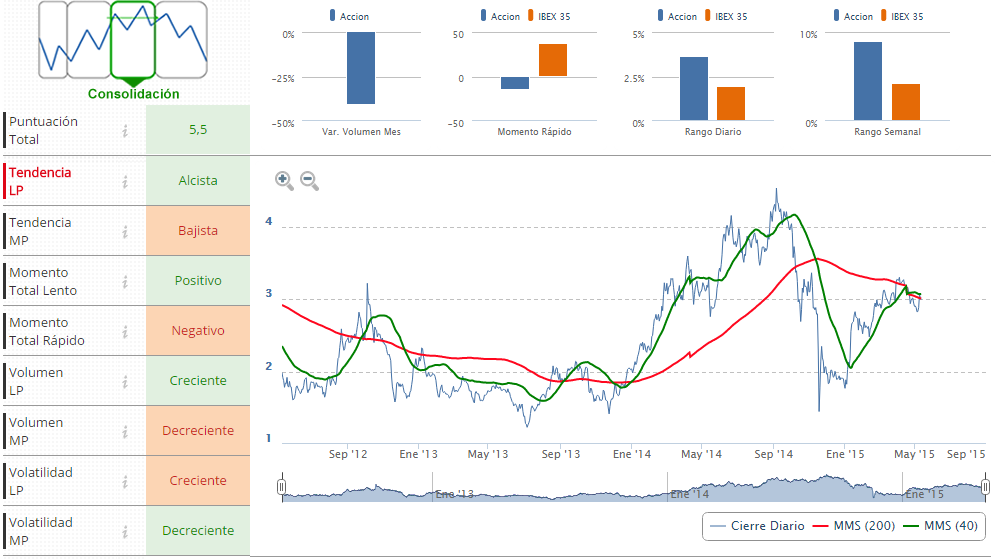Click the Consolidación phase label

tap(133, 94)
